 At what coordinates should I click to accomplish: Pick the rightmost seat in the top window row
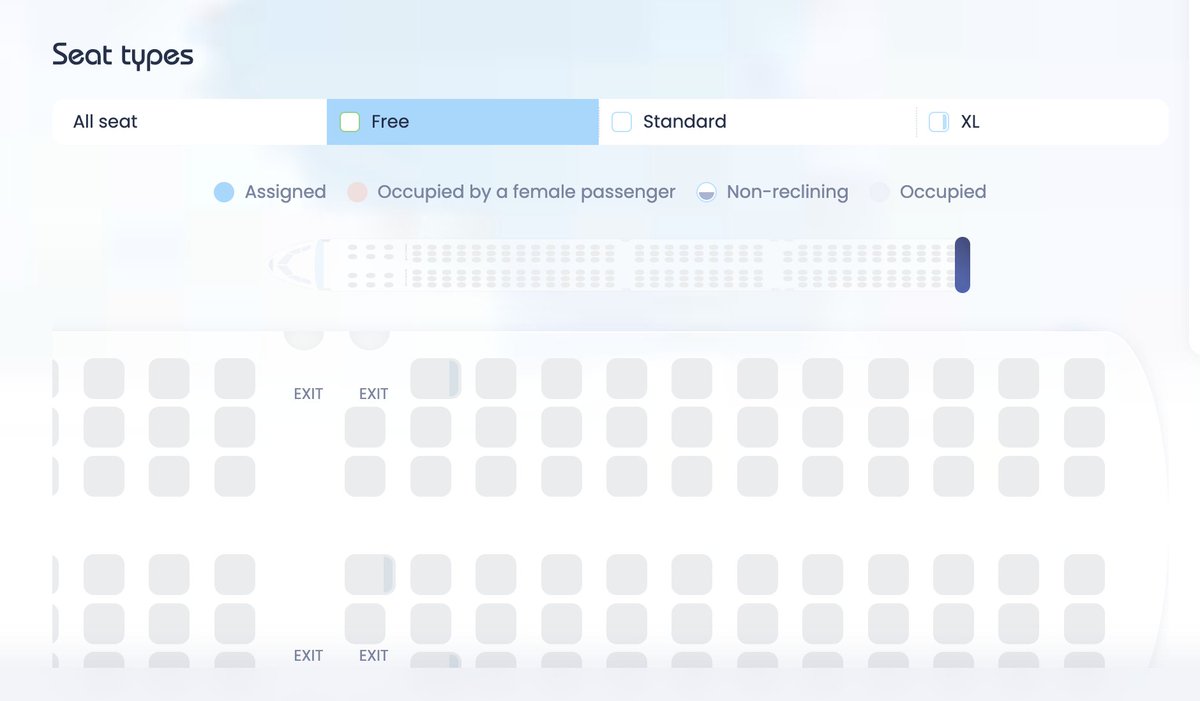pyautogui.click(x=1084, y=379)
